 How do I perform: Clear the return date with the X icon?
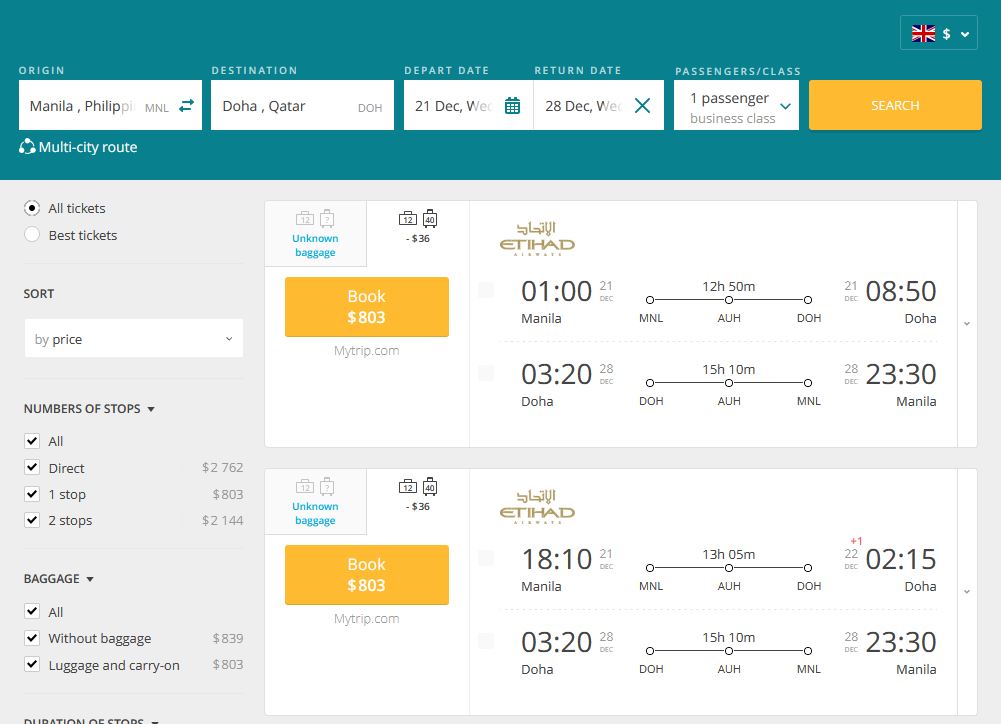coord(642,104)
